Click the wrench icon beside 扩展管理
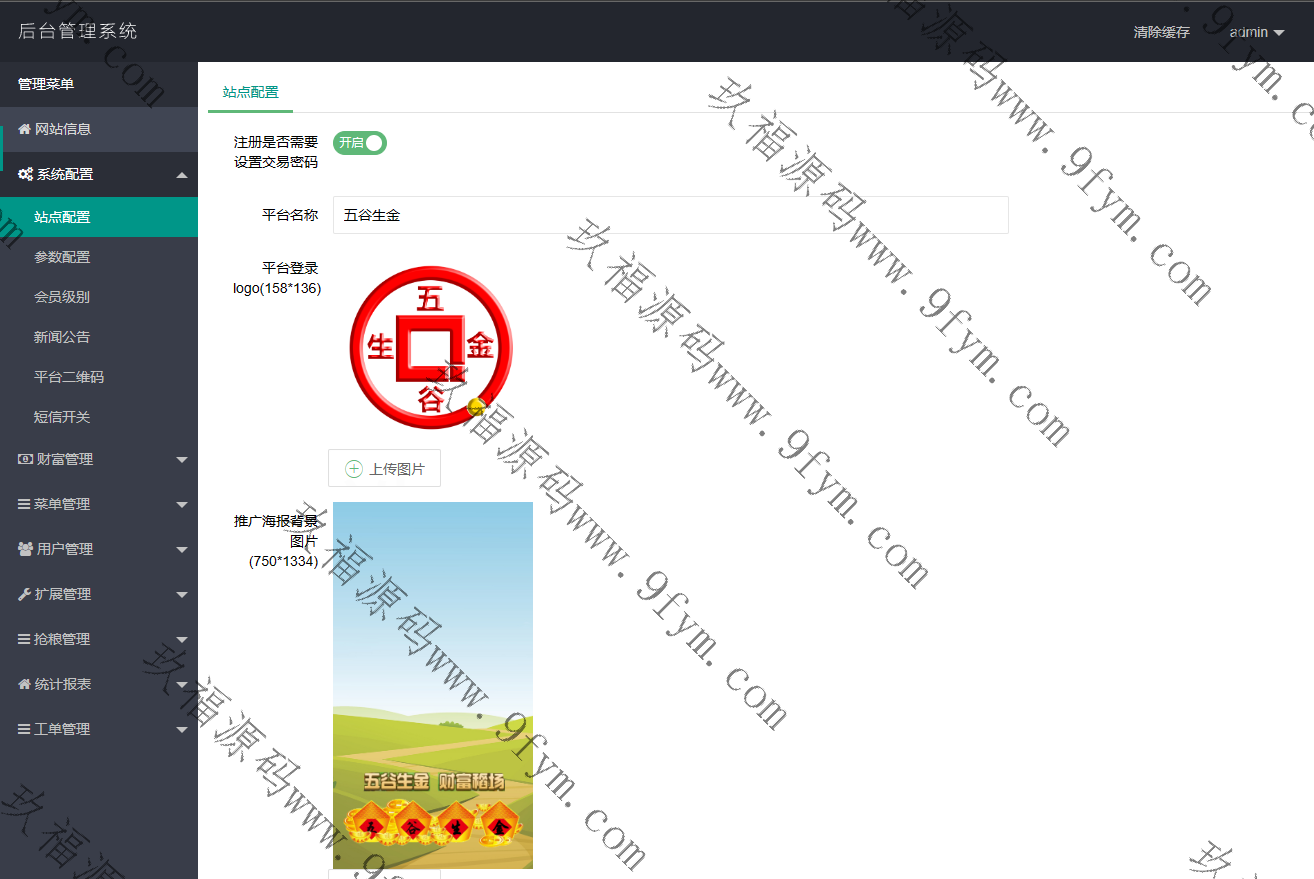 click(x=25, y=594)
